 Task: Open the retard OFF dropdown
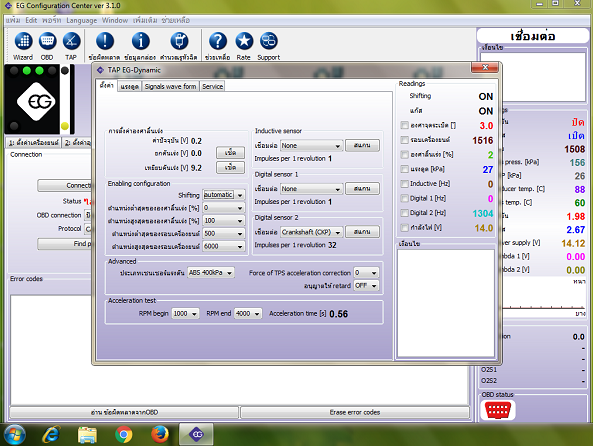[x=366, y=286]
